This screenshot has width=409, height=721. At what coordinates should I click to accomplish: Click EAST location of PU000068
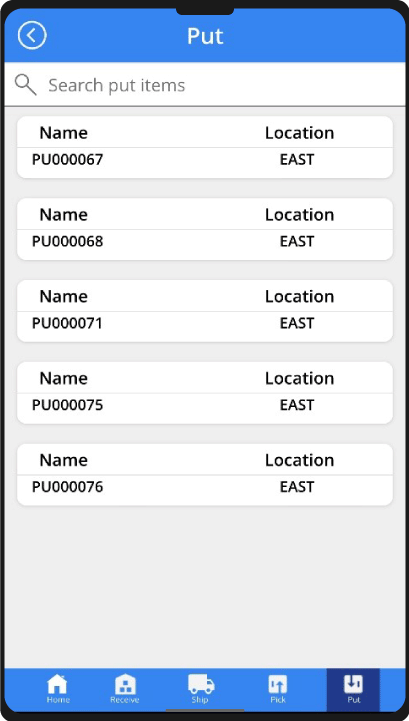click(x=297, y=241)
